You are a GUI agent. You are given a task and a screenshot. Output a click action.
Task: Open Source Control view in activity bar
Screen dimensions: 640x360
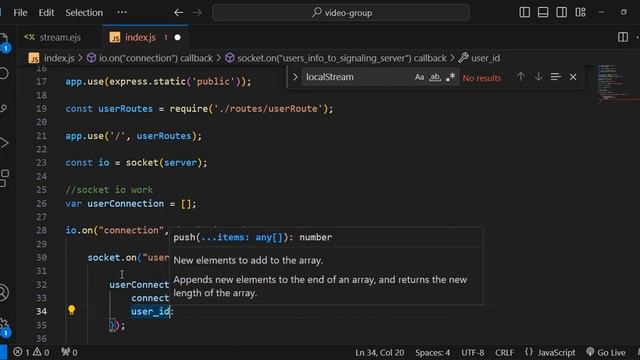pyautogui.click(x=3, y=109)
